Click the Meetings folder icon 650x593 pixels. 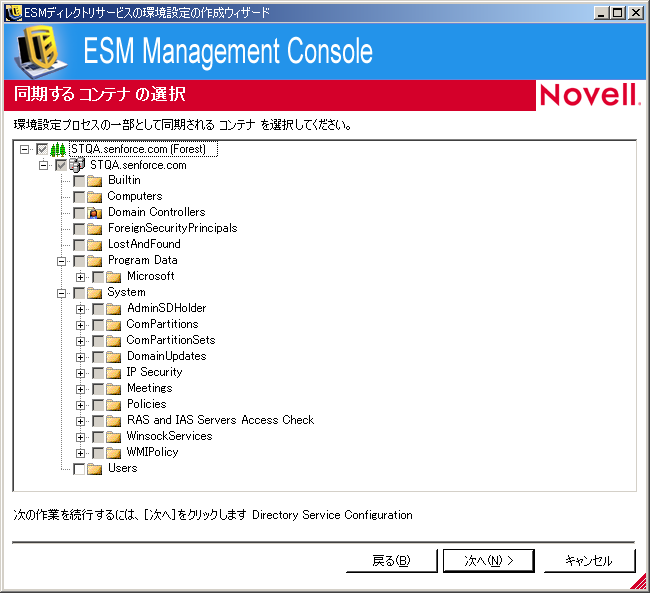114,389
